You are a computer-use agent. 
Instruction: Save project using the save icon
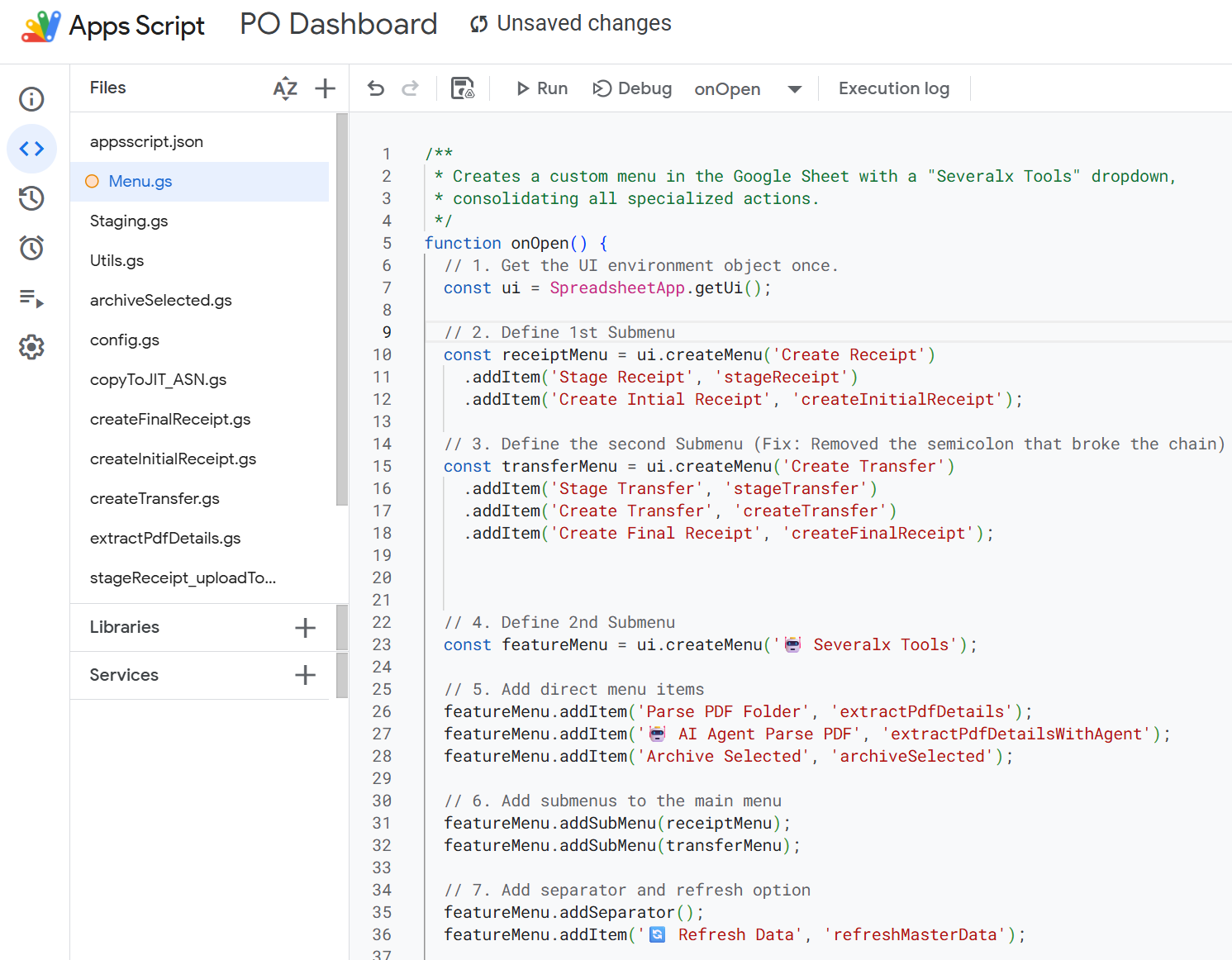463,88
